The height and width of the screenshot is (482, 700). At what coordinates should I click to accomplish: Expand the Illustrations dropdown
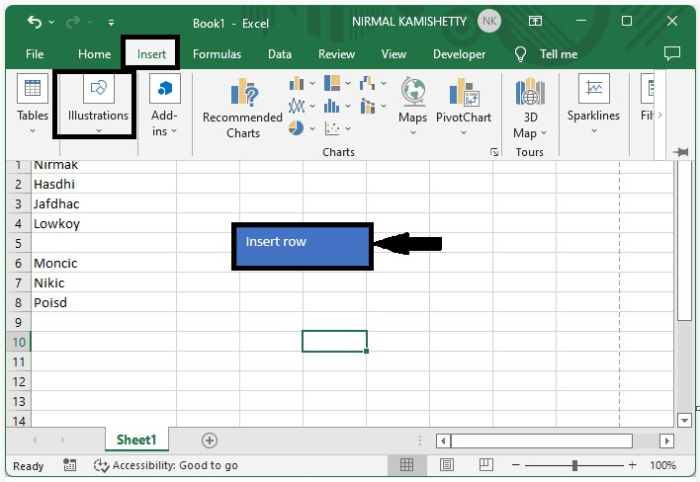click(98, 105)
